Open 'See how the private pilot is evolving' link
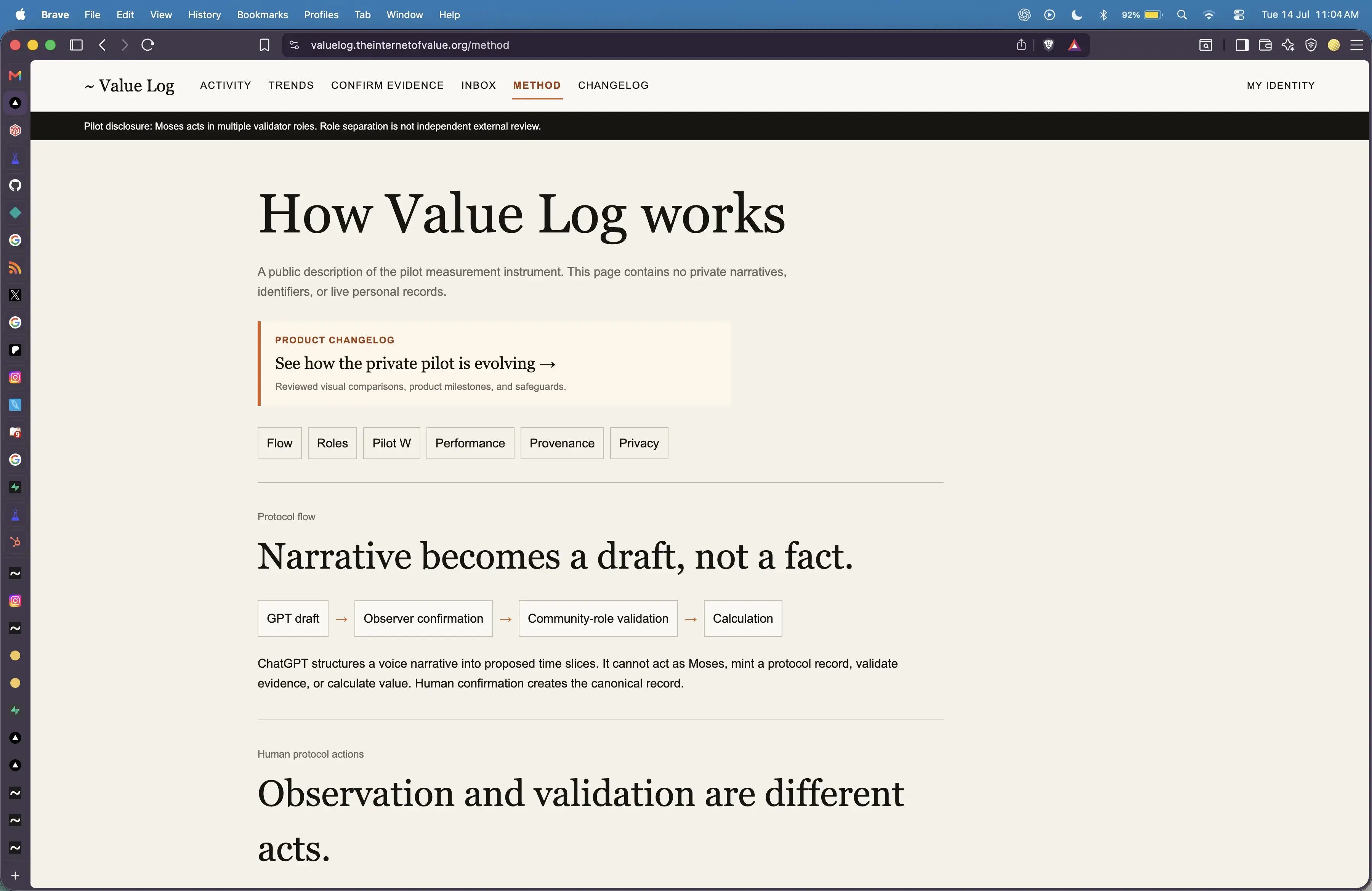The image size is (1372, 891). [x=415, y=364]
